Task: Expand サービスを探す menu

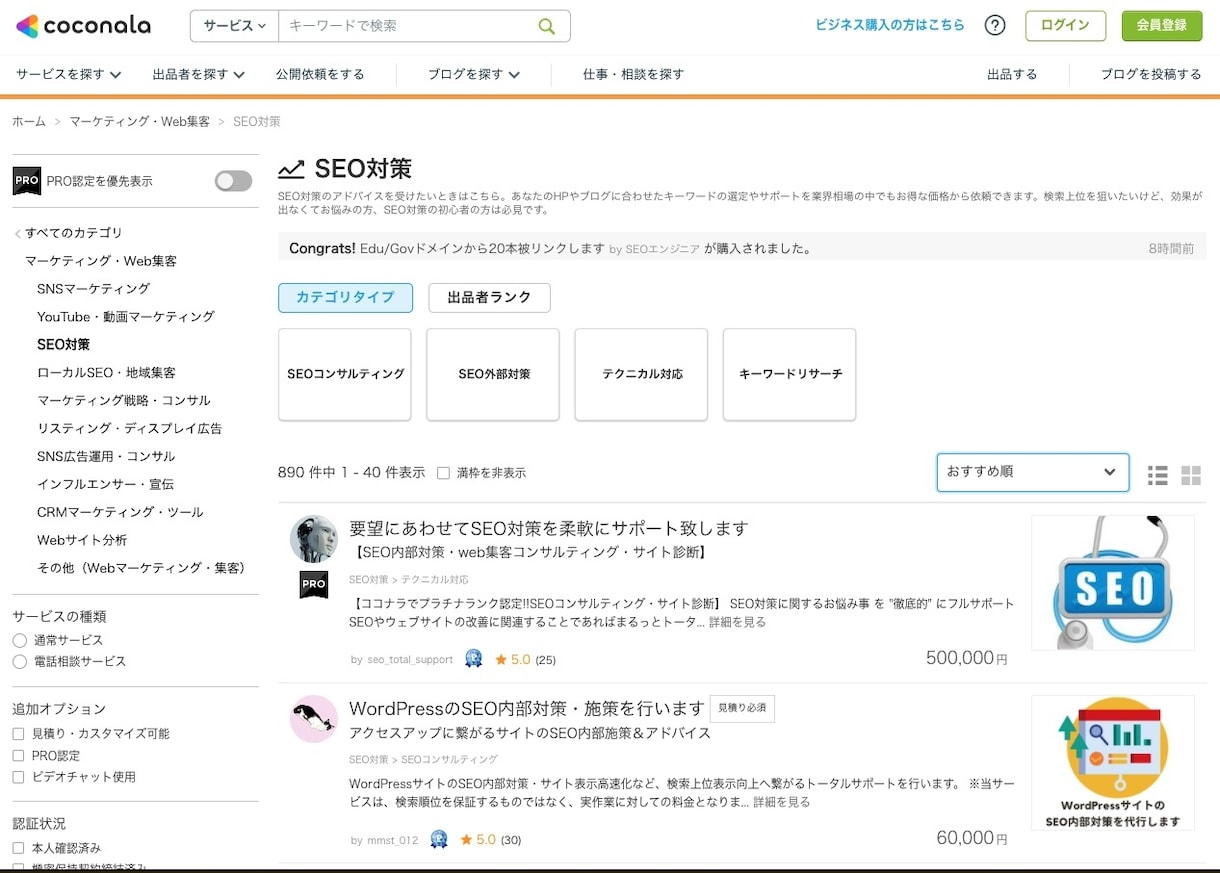Action: pos(69,74)
